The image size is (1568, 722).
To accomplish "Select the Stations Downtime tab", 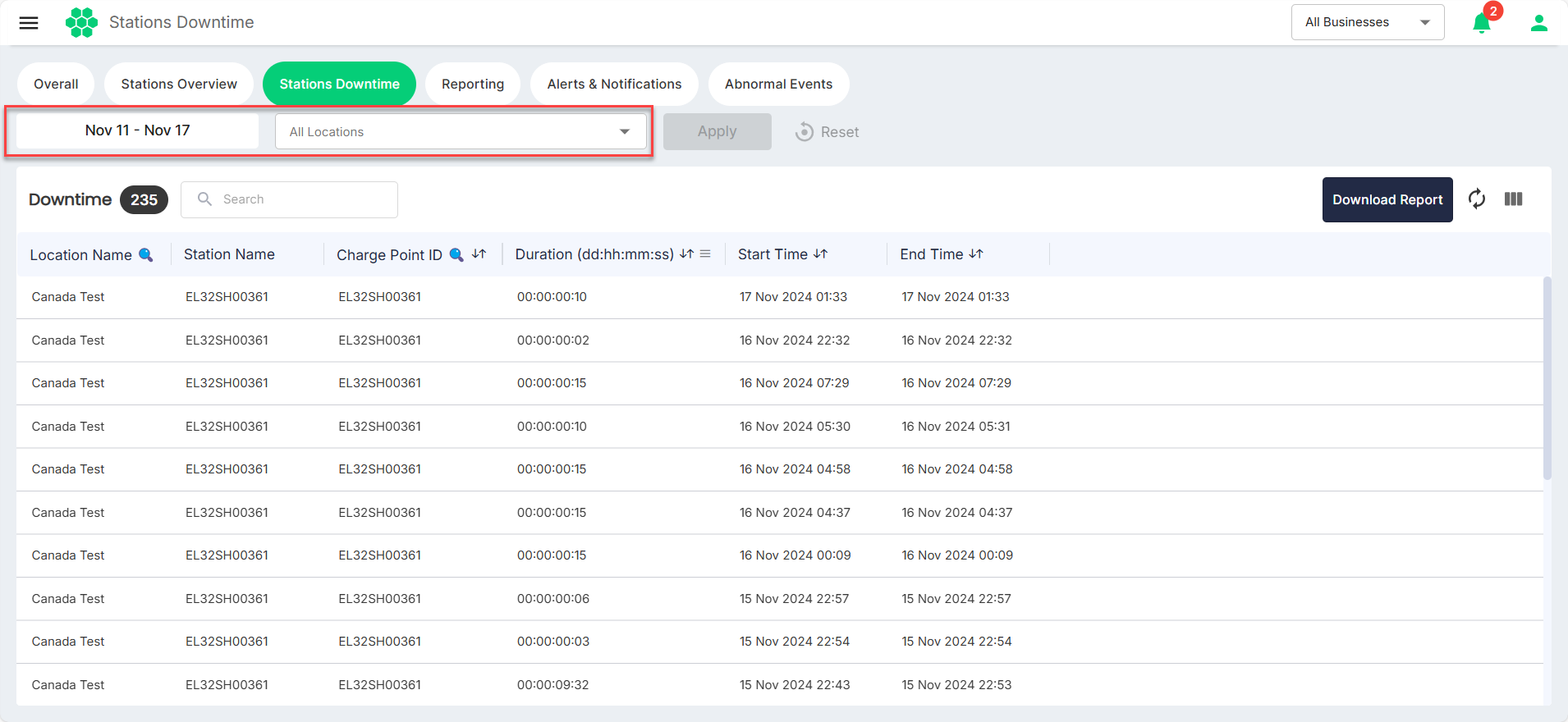I will point(339,84).
